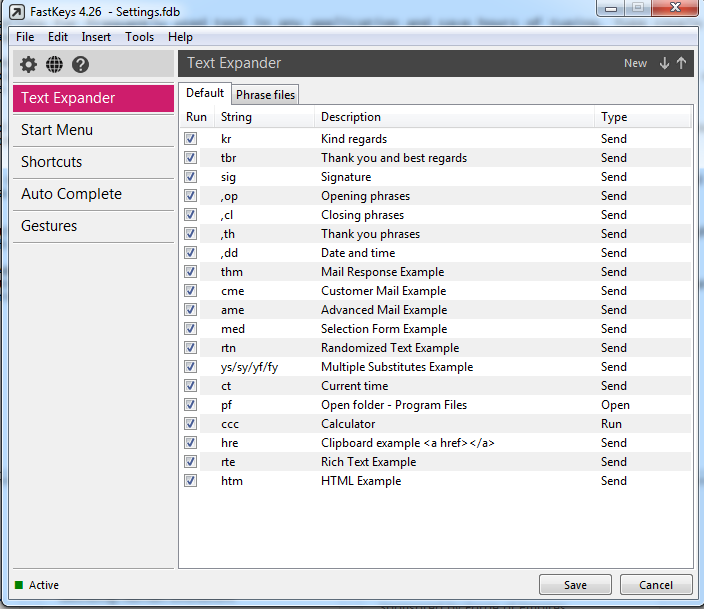
Task: Open the Shortcuts section
Action: point(93,162)
